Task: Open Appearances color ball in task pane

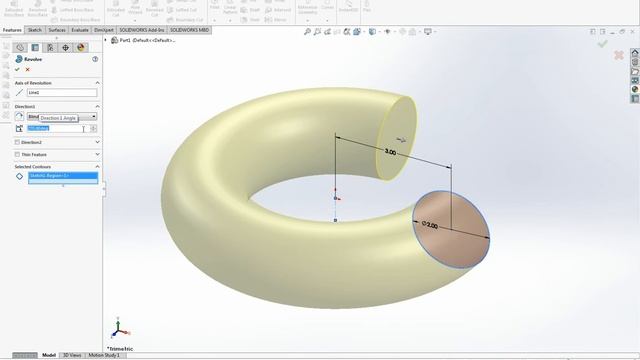Action: [x=635, y=89]
